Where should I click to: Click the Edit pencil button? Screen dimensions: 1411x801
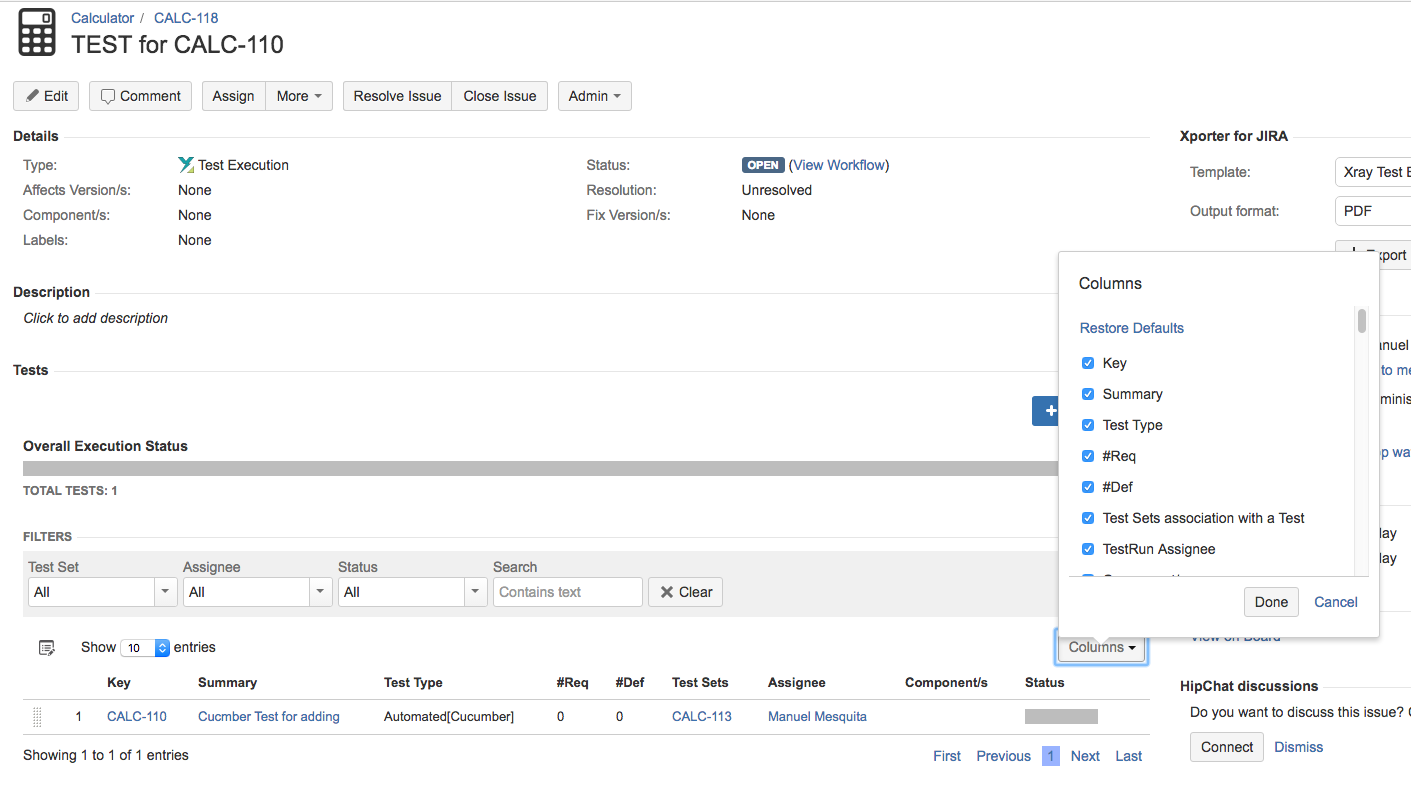[46, 96]
